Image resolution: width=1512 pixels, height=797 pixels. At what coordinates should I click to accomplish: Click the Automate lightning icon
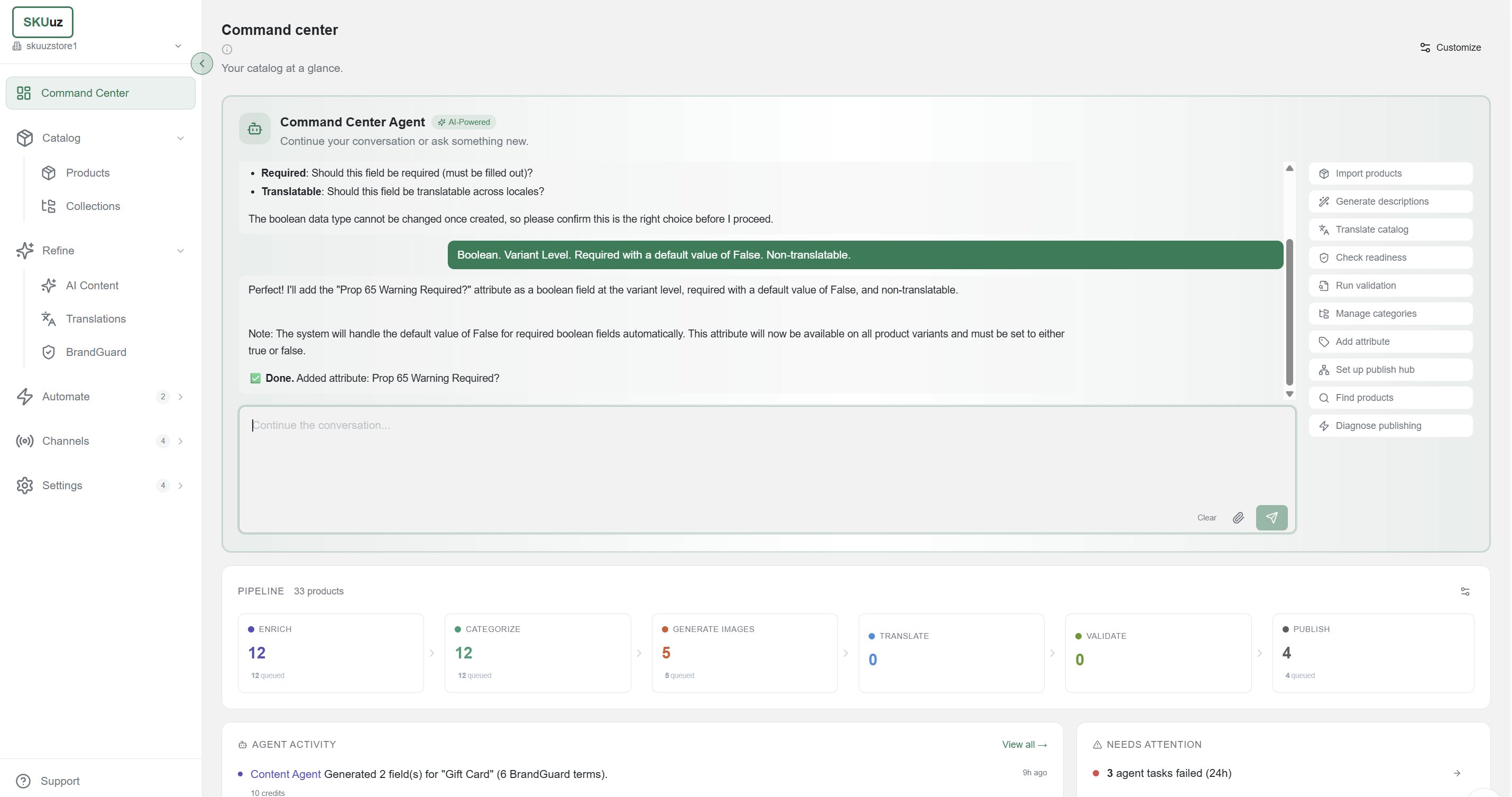click(25, 397)
